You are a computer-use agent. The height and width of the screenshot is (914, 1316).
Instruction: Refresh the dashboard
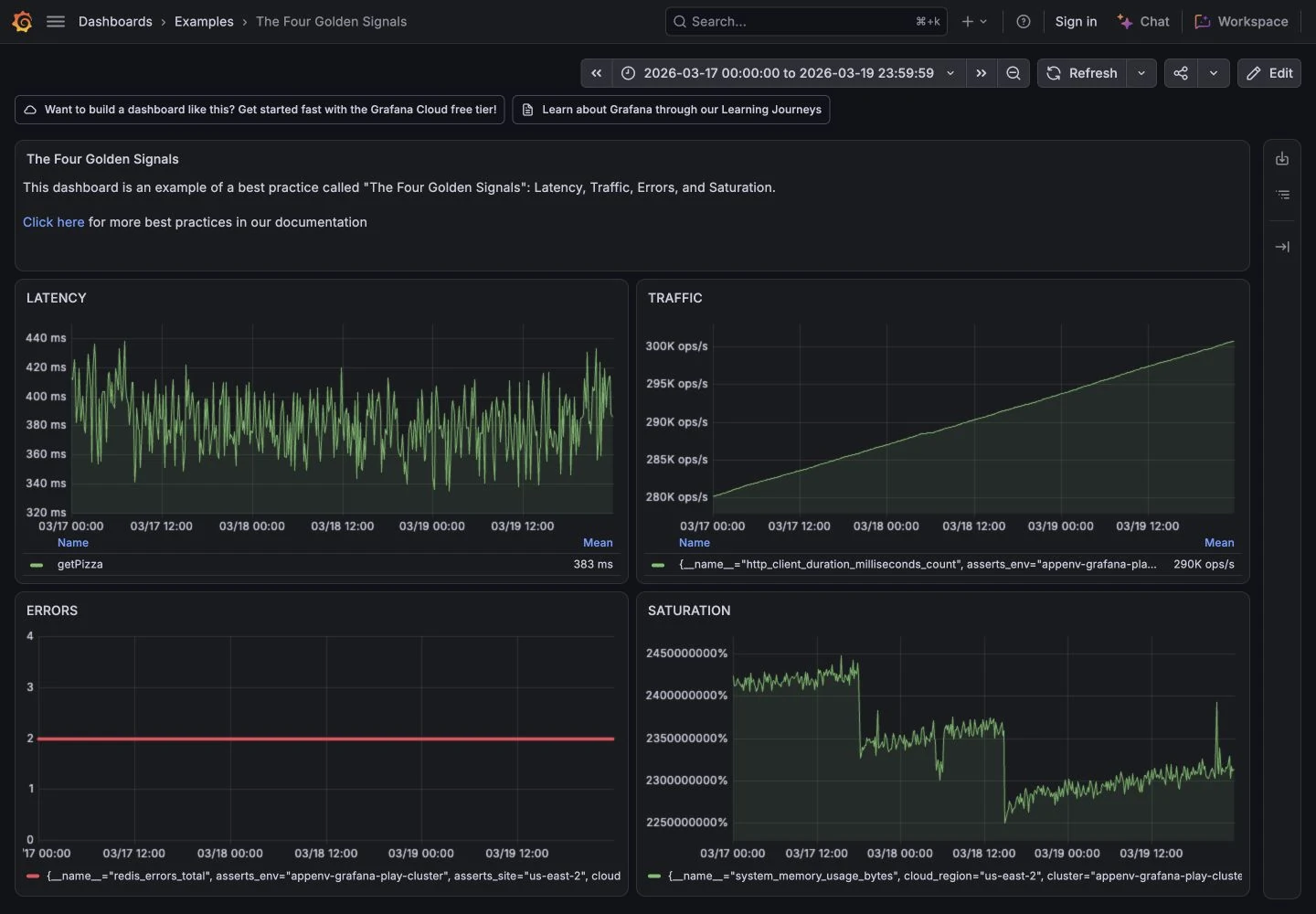click(x=1082, y=73)
